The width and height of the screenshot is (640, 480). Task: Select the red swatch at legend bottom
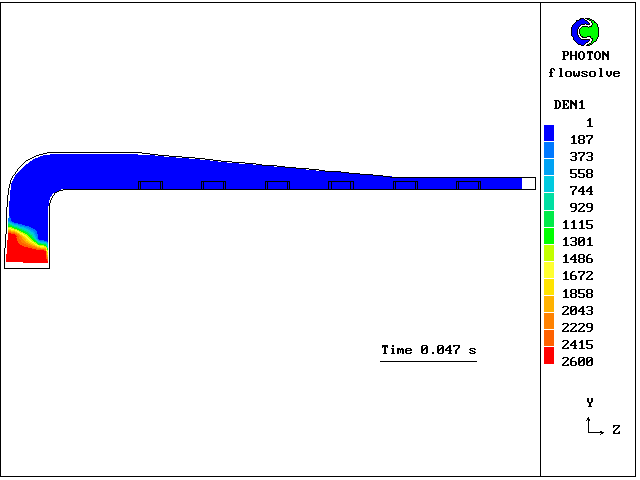tap(549, 355)
